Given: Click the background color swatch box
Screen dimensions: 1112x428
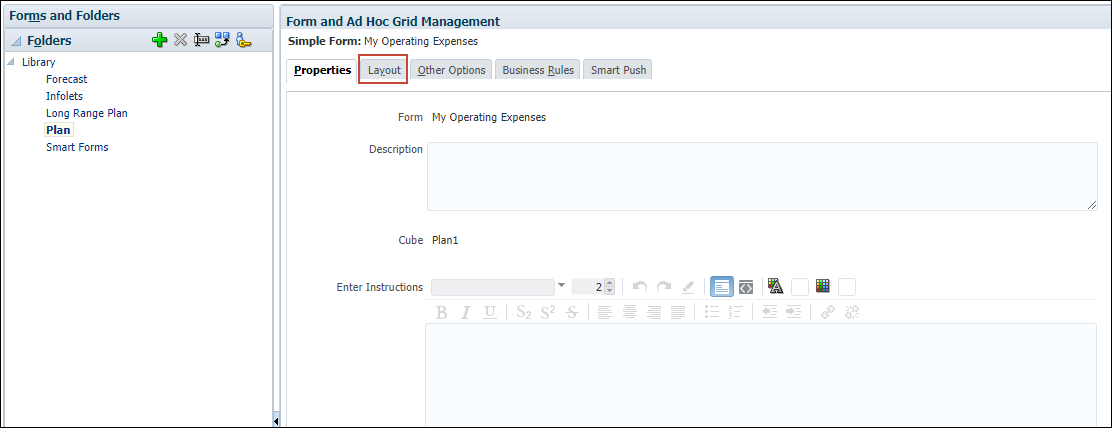Looking at the screenshot, I should (847, 286).
